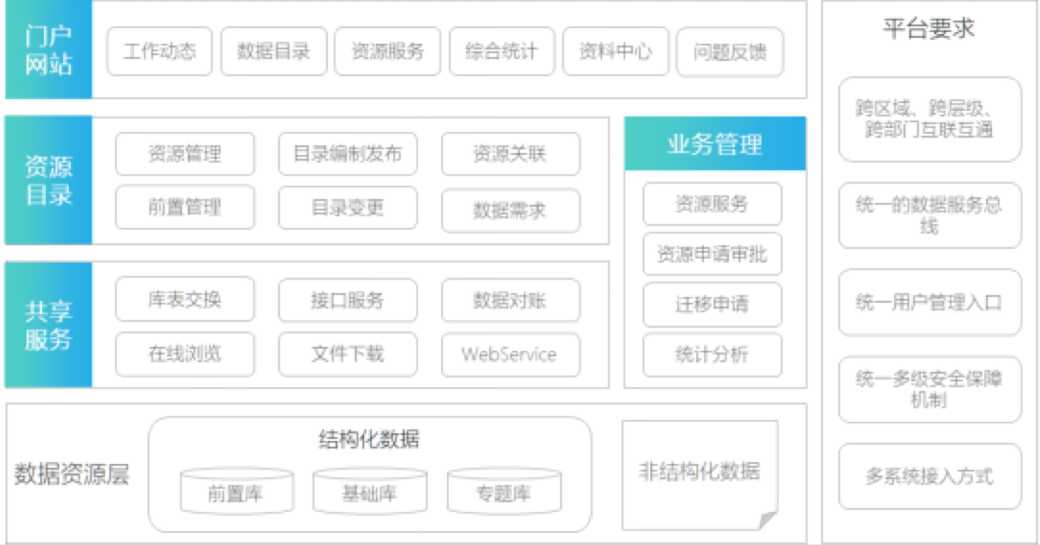Open 目录编制发布 box
Viewport: 1040px width, 545px height.
coord(348,154)
